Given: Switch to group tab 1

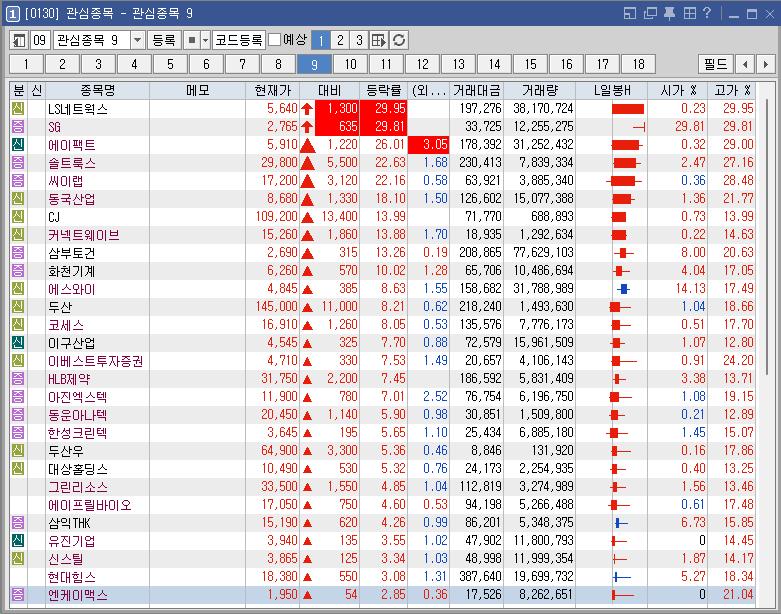Looking at the screenshot, I should click(x=26, y=64).
